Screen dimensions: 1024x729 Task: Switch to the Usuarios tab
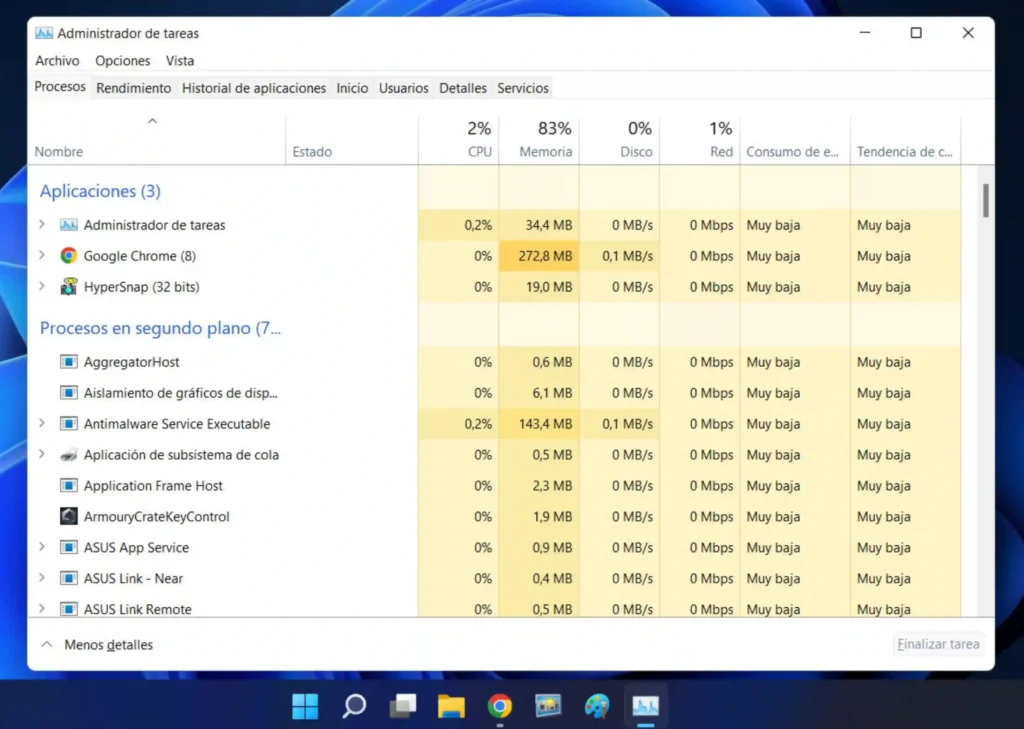pos(404,88)
